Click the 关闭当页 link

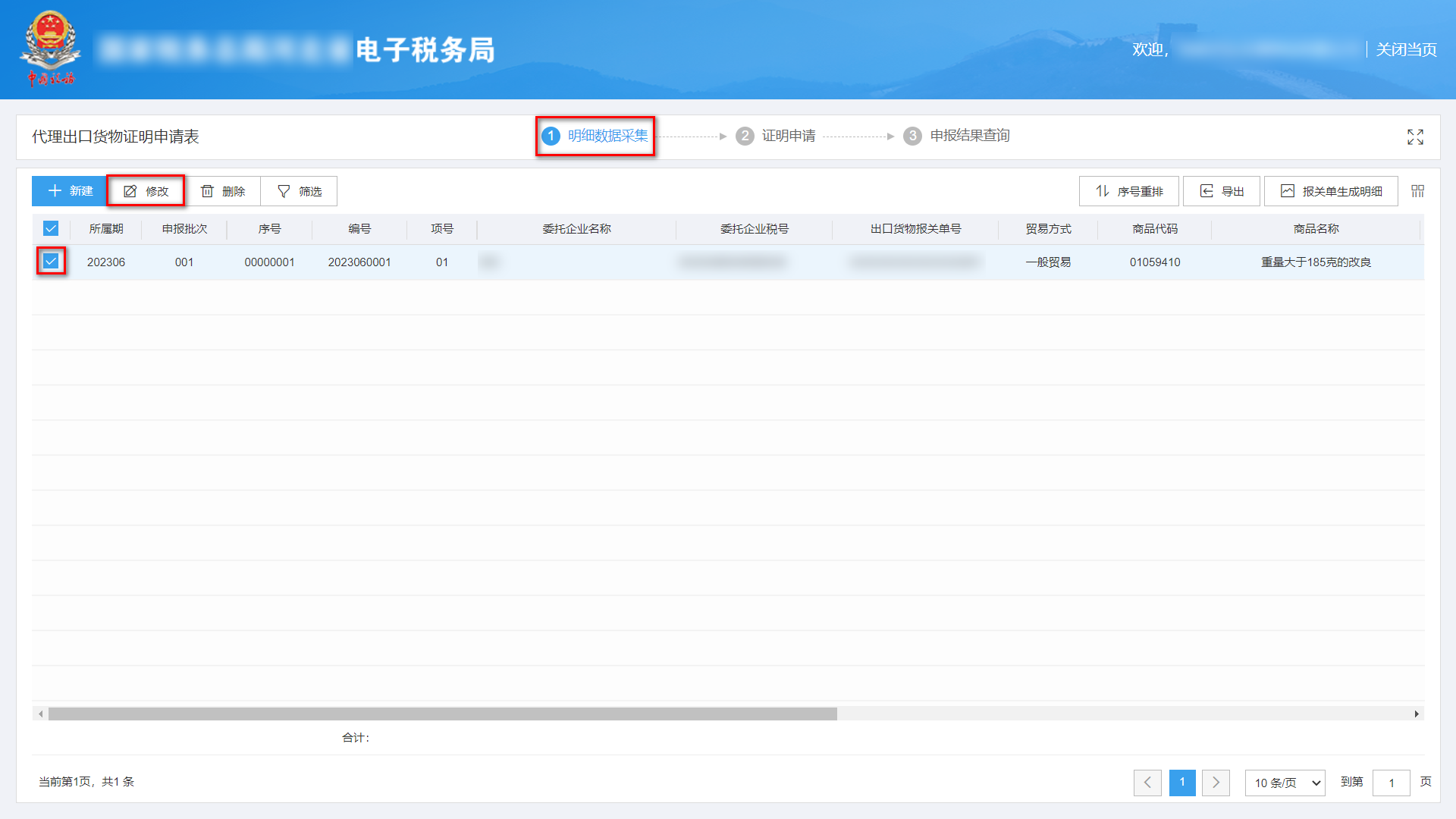pos(1405,49)
